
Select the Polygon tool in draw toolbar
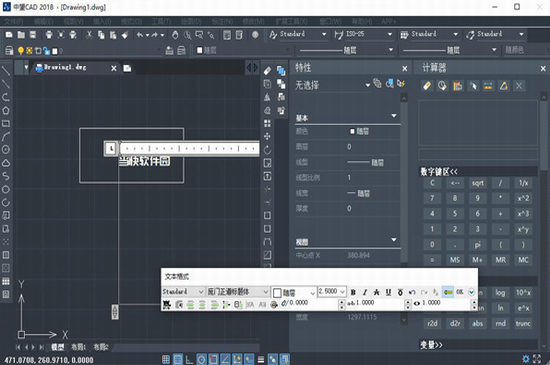[x=6, y=110]
